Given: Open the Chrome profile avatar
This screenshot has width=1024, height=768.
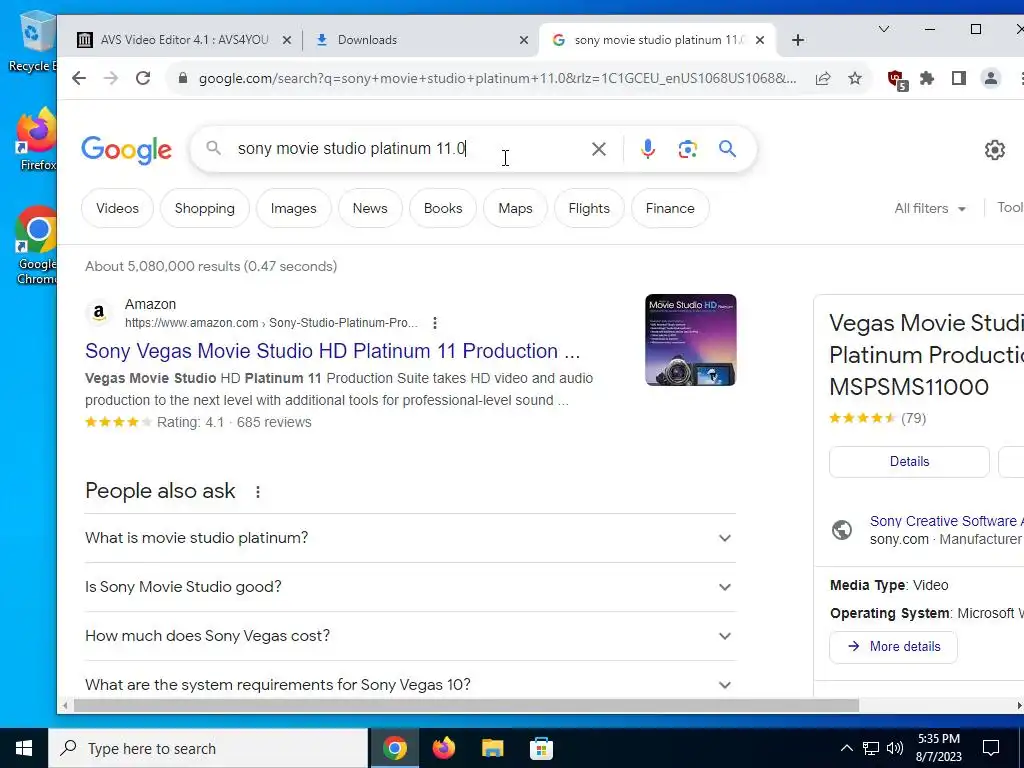Looking at the screenshot, I should point(991,78).
